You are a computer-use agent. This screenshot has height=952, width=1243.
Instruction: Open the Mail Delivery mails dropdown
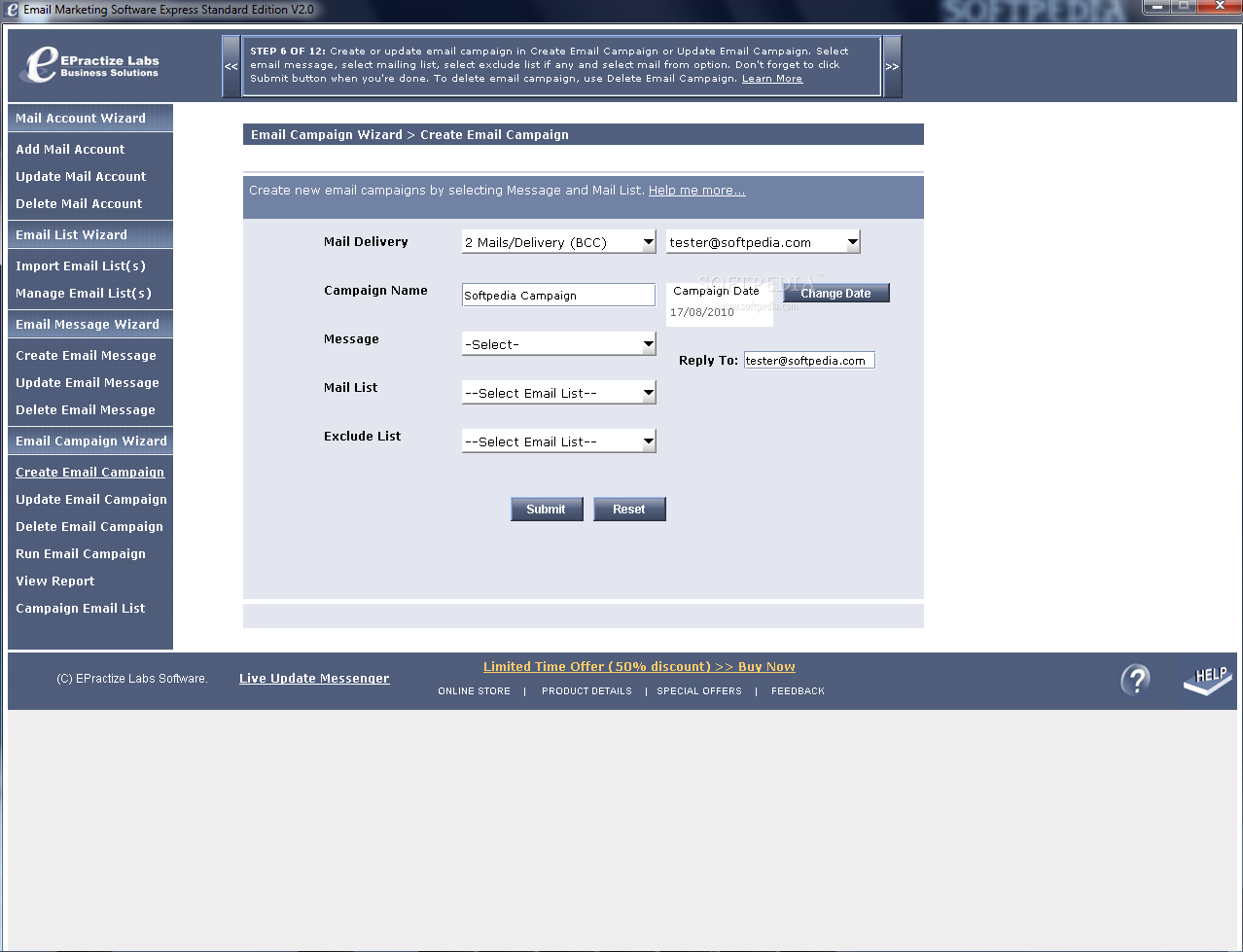point(559,242)
